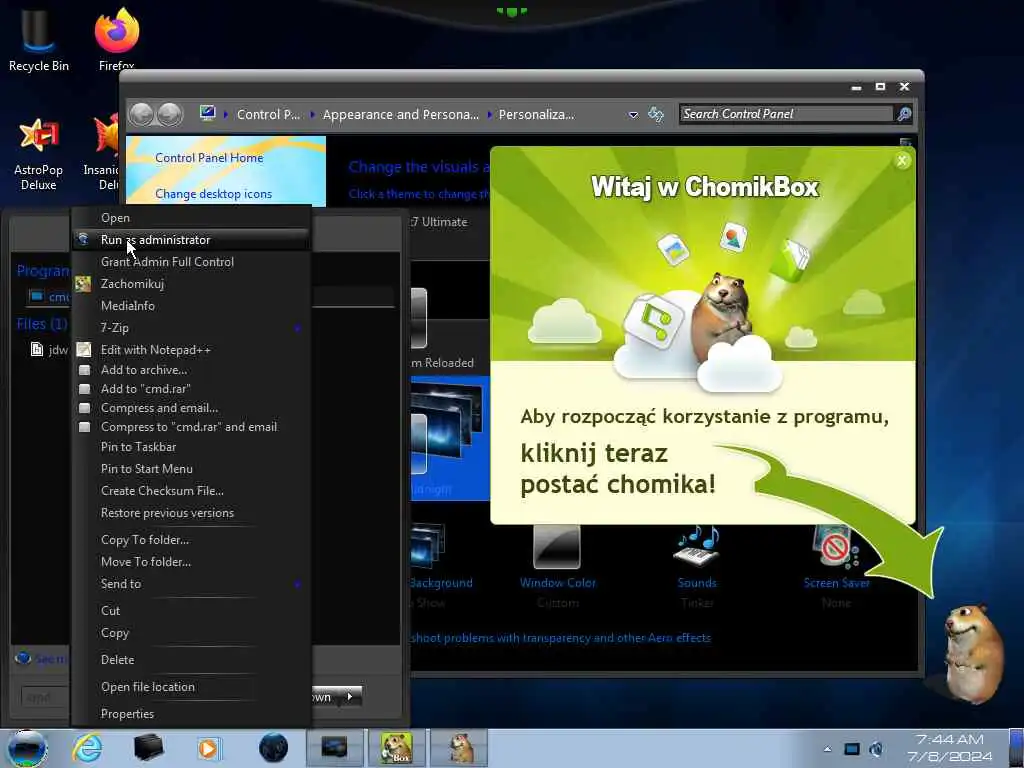Image resolution: width=1024 pixels, height=768 pixels.
Task: Open the dark globe taskbar icon
Action: tap(273, 748)
